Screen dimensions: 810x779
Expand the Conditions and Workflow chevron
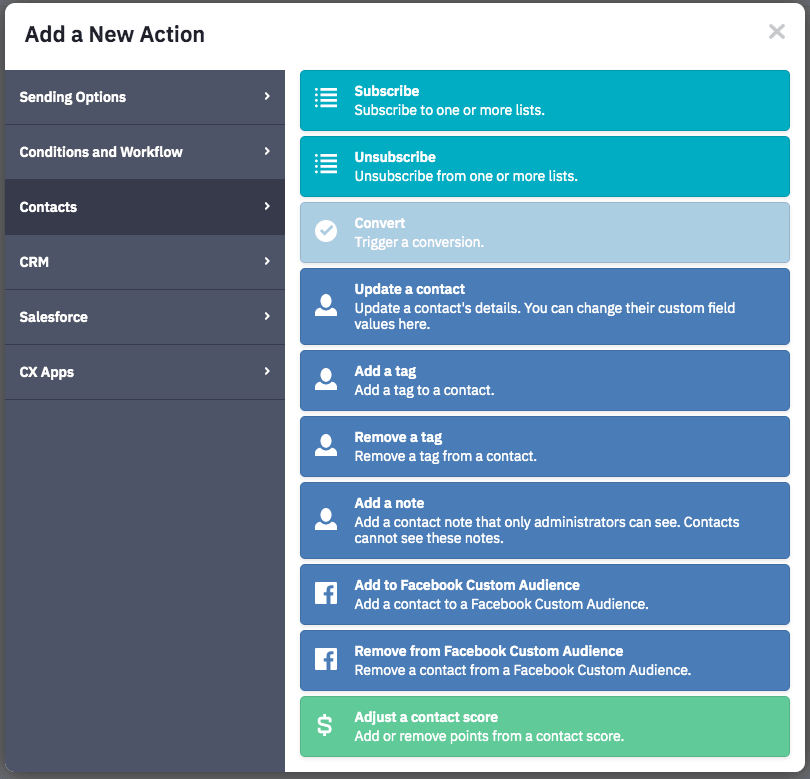[267, 151]
